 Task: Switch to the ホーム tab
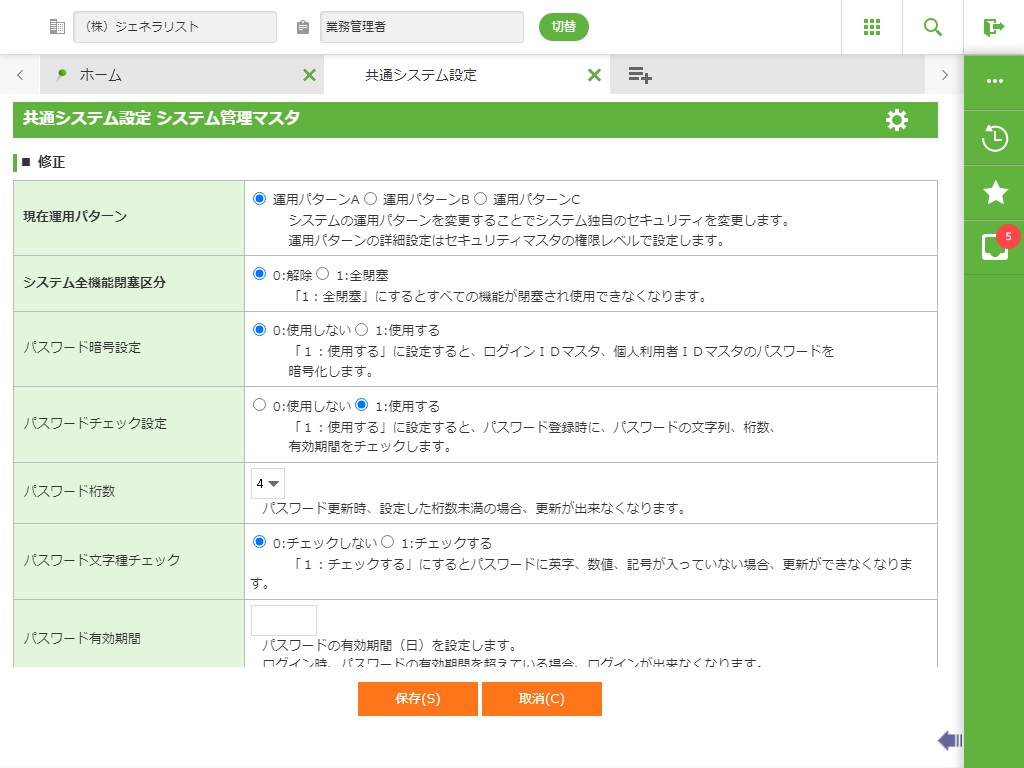[100, 75]
